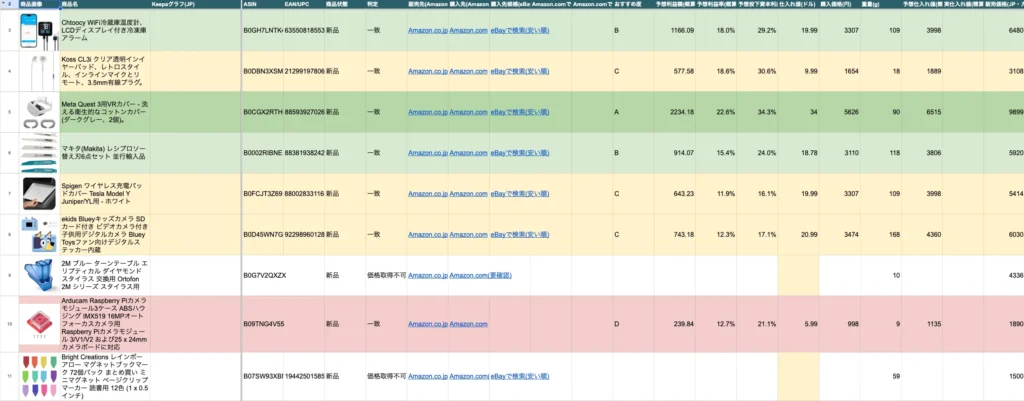Select the 重量(g) header cell
The height and width of the screenshot is (401, 1024).
pyautogui.click(x=880, y=4)
